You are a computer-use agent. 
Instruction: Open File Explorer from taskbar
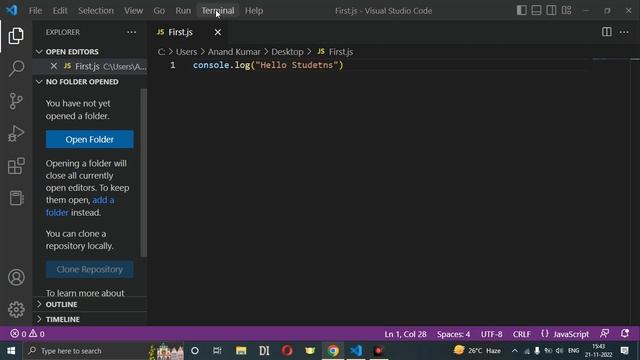[241, 351]
